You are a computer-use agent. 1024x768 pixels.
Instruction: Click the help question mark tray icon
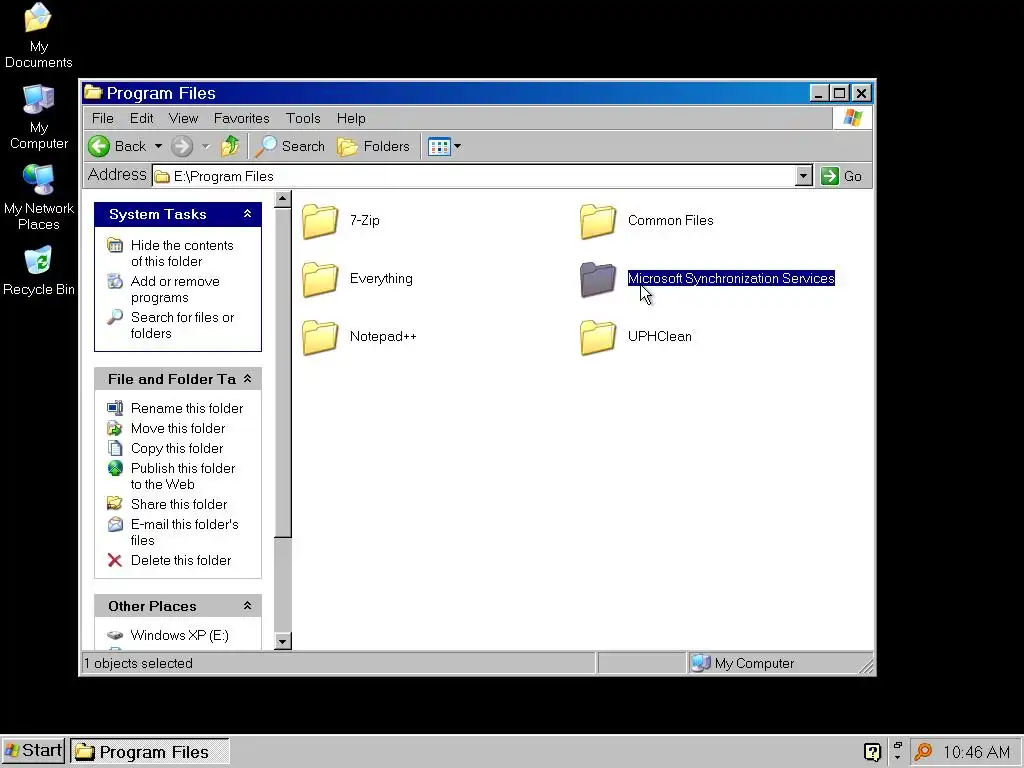pos(872,752)
